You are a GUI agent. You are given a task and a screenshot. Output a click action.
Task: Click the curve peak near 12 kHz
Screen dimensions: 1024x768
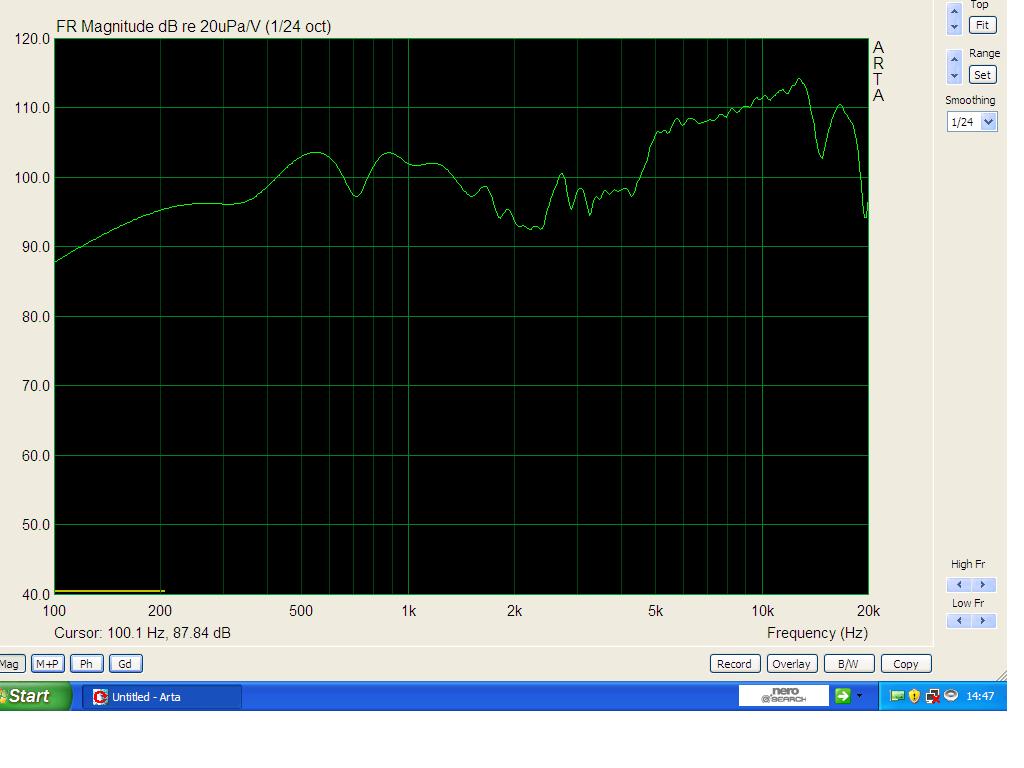pos(799,79)
